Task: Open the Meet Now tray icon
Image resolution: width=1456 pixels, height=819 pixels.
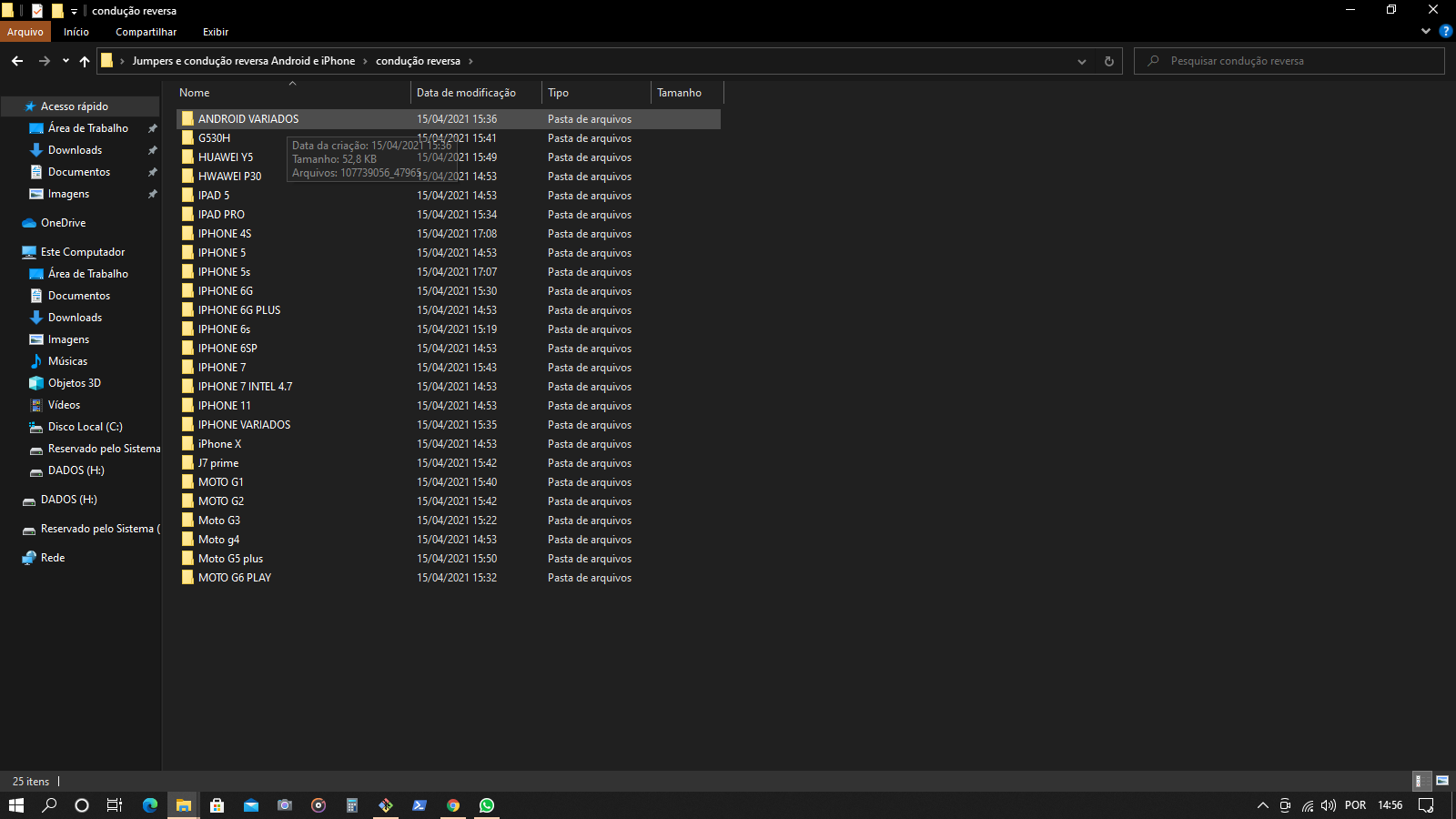Action: click(1285, 805)
